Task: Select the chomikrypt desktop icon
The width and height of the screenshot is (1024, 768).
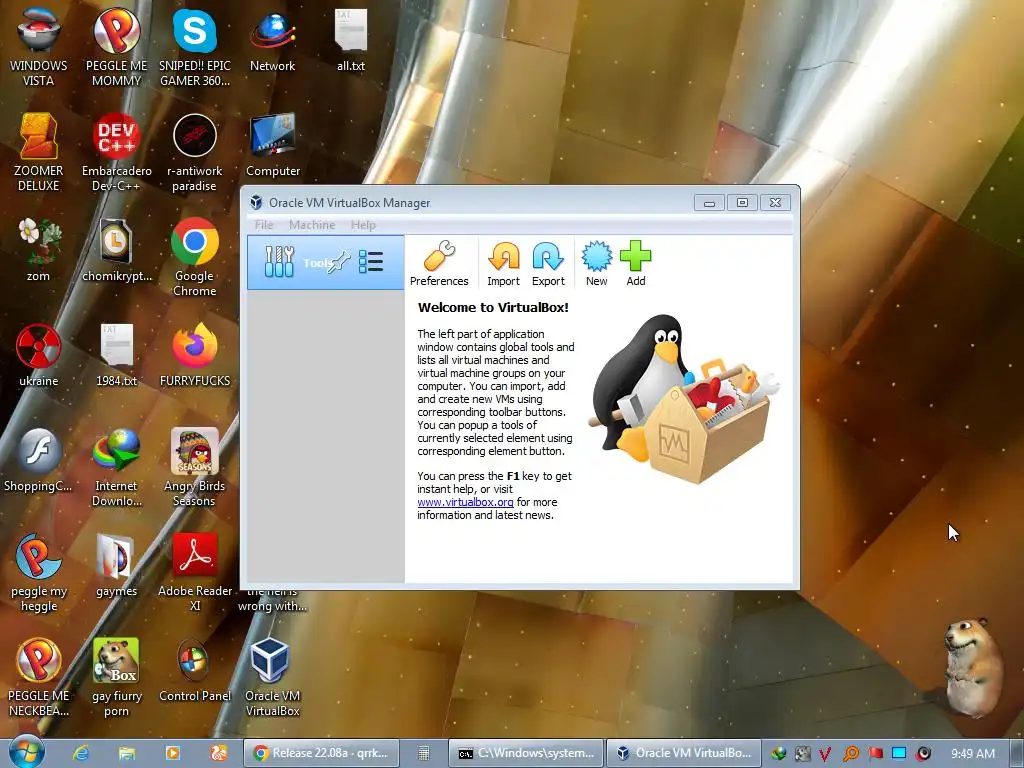Action: [116, 250]
